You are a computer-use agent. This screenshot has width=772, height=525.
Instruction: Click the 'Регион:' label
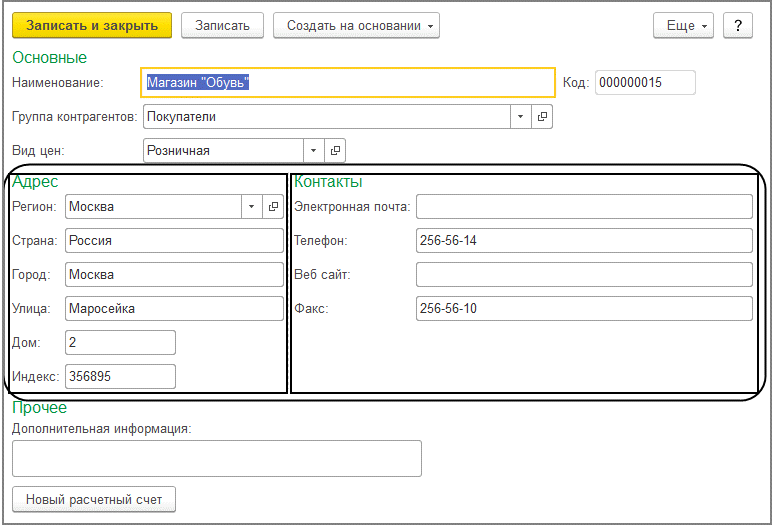[34, 206]
